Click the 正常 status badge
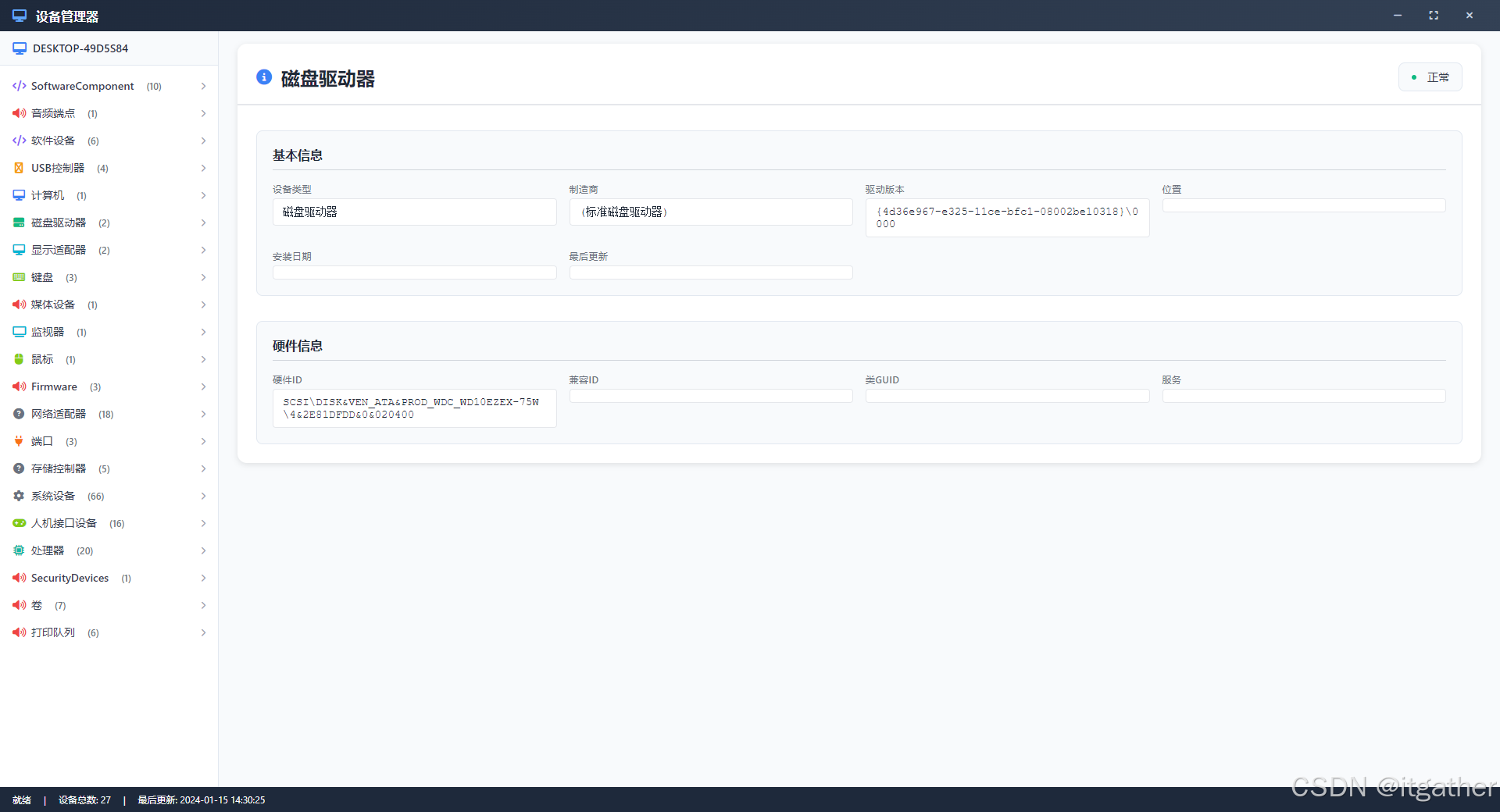Viewport: 1500px width, 812px height. tap(1430, 77)
